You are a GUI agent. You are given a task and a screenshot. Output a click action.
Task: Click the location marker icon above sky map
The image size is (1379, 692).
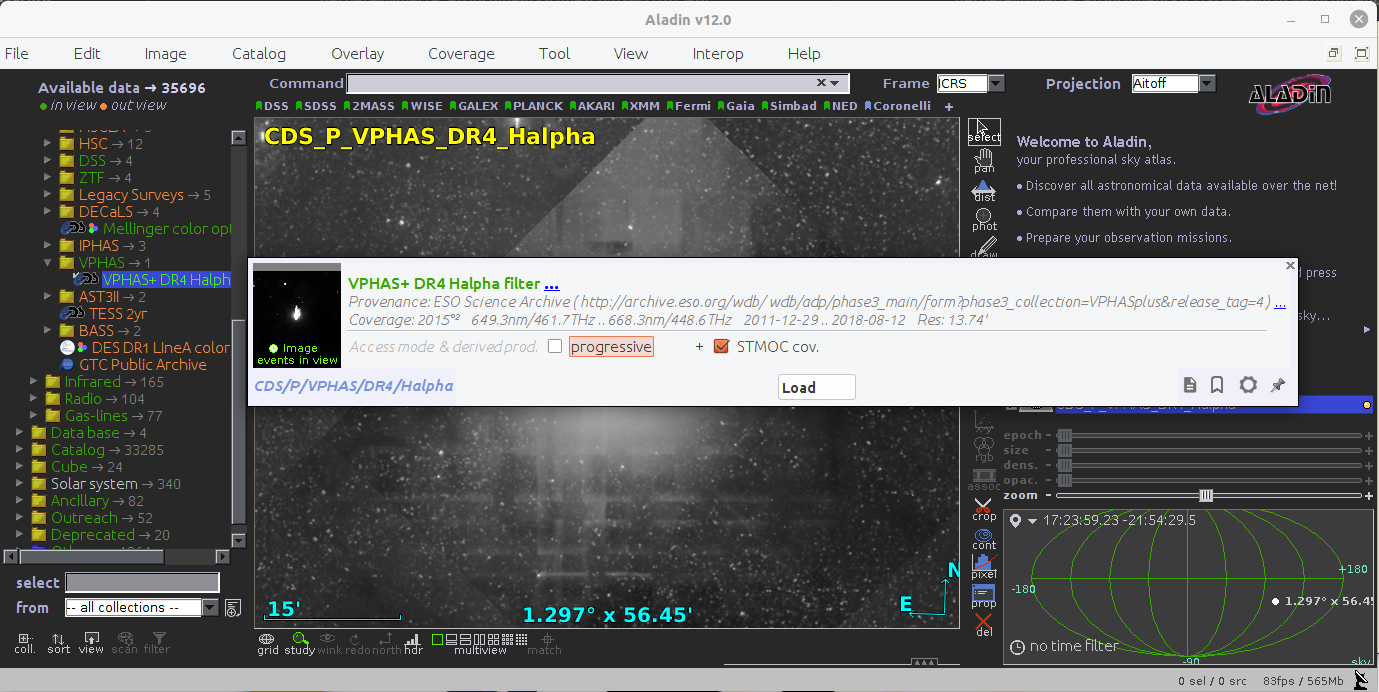[1016, 521]
